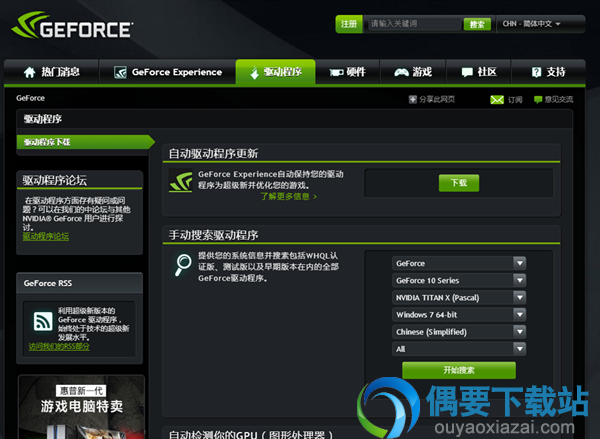600x439 pixels.
Task: Open the NVIDIA TITAN X (Pascal) dropdown
Action: point(459,297)
